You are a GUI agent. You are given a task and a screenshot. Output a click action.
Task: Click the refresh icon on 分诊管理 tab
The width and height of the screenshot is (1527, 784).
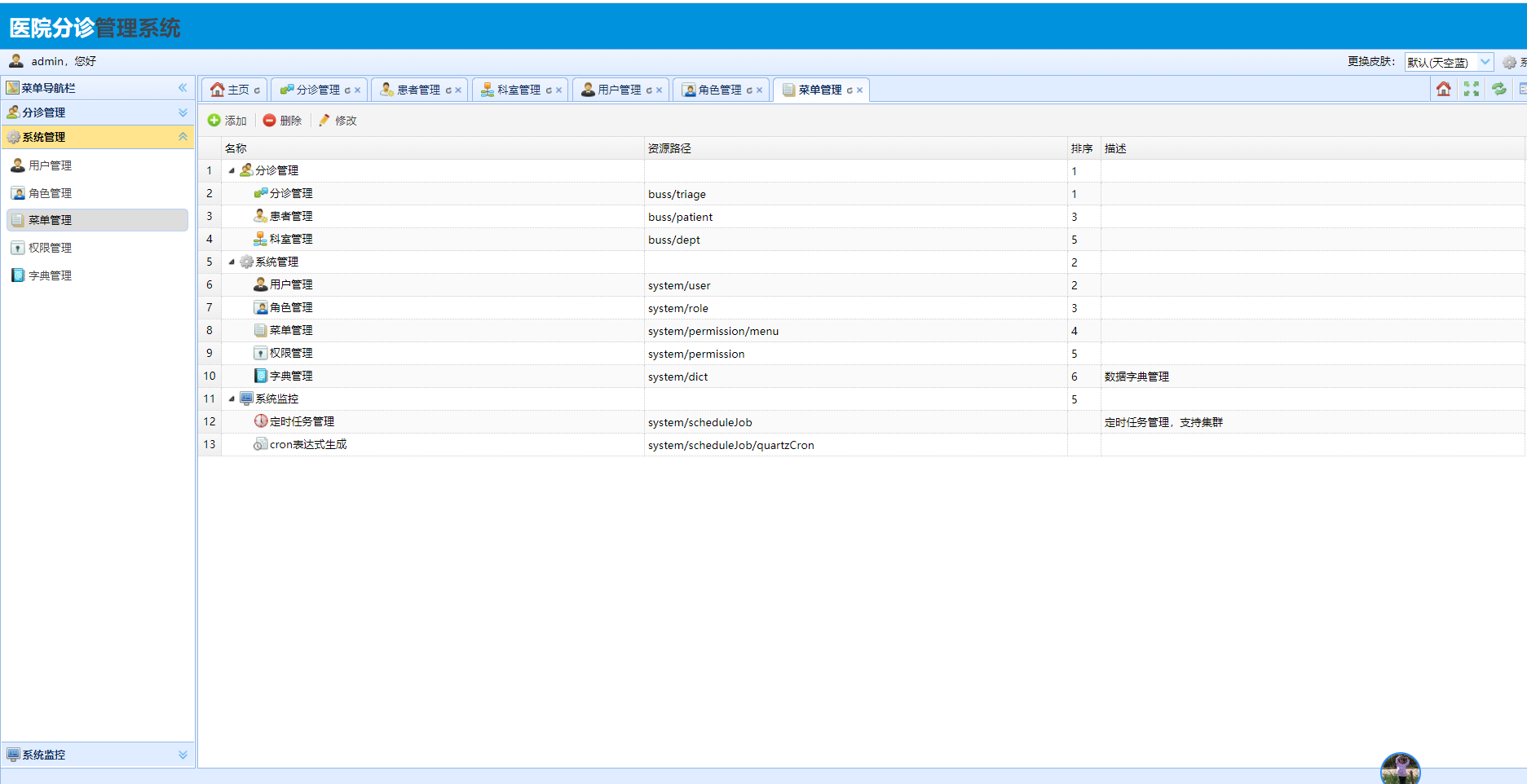point(347,90)
